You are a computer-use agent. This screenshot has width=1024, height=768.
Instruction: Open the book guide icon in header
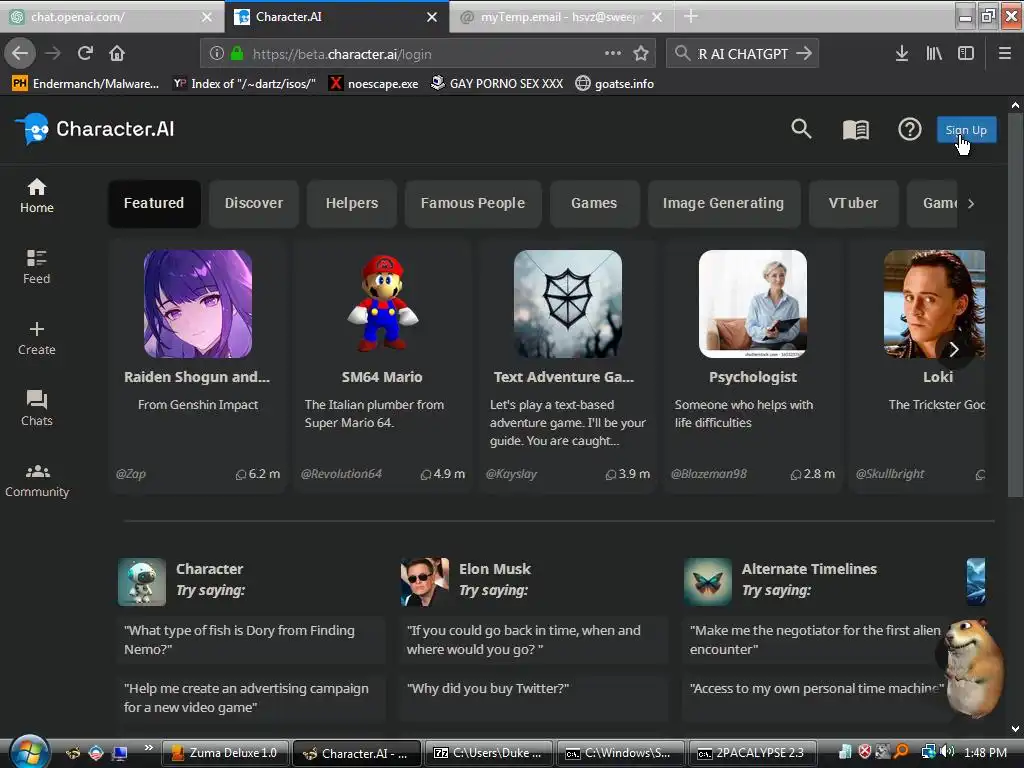(856, 129)
